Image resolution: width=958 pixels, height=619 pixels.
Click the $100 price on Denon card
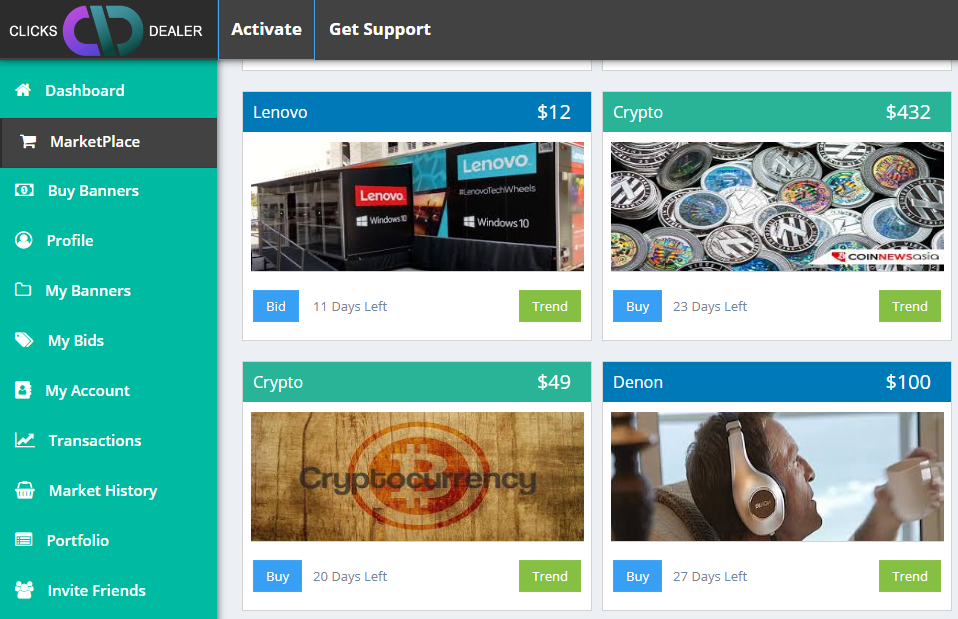[908, 383]
